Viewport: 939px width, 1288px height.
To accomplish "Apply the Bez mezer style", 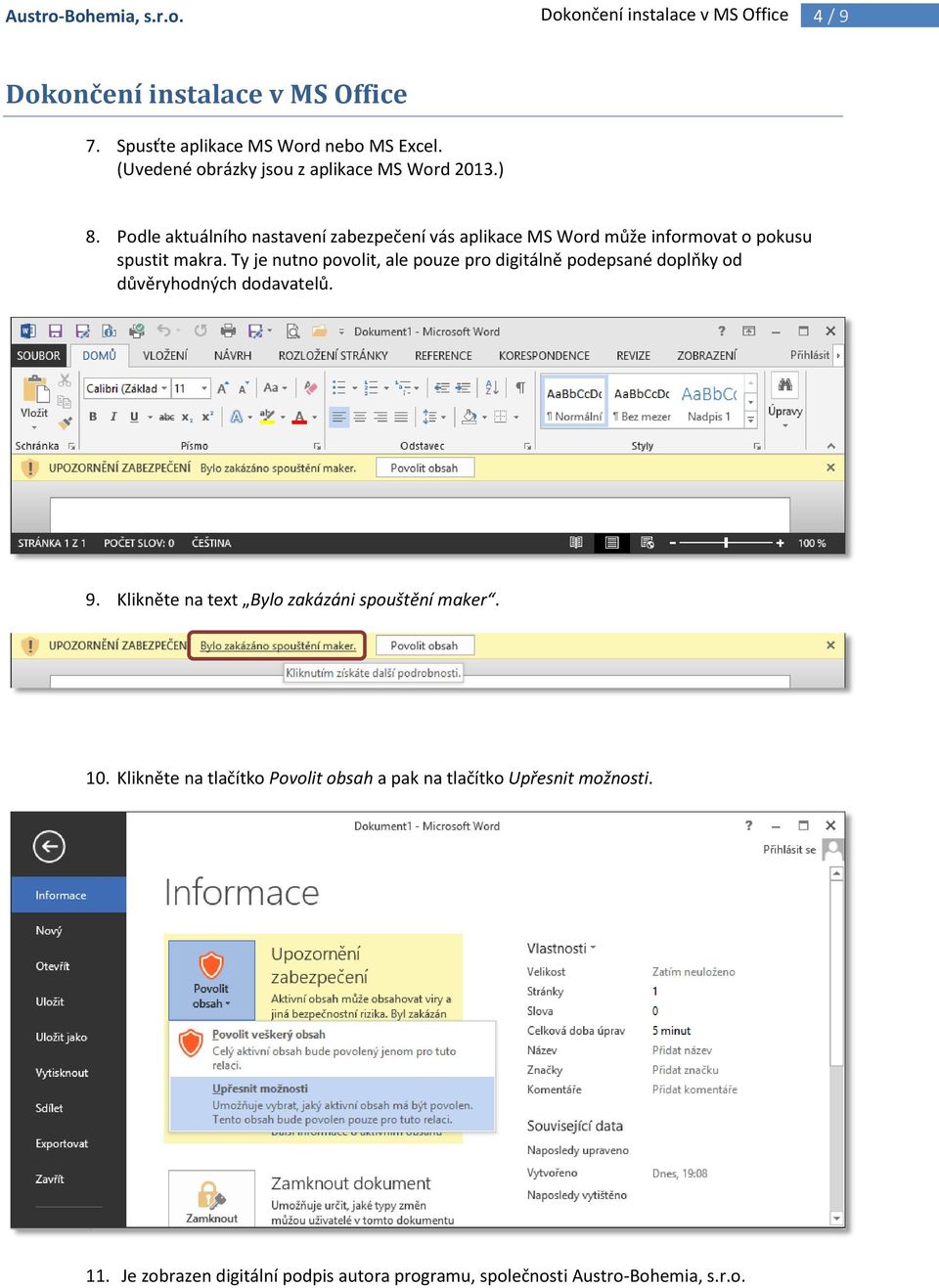I will pyautogui.click(x=643, y=403).
